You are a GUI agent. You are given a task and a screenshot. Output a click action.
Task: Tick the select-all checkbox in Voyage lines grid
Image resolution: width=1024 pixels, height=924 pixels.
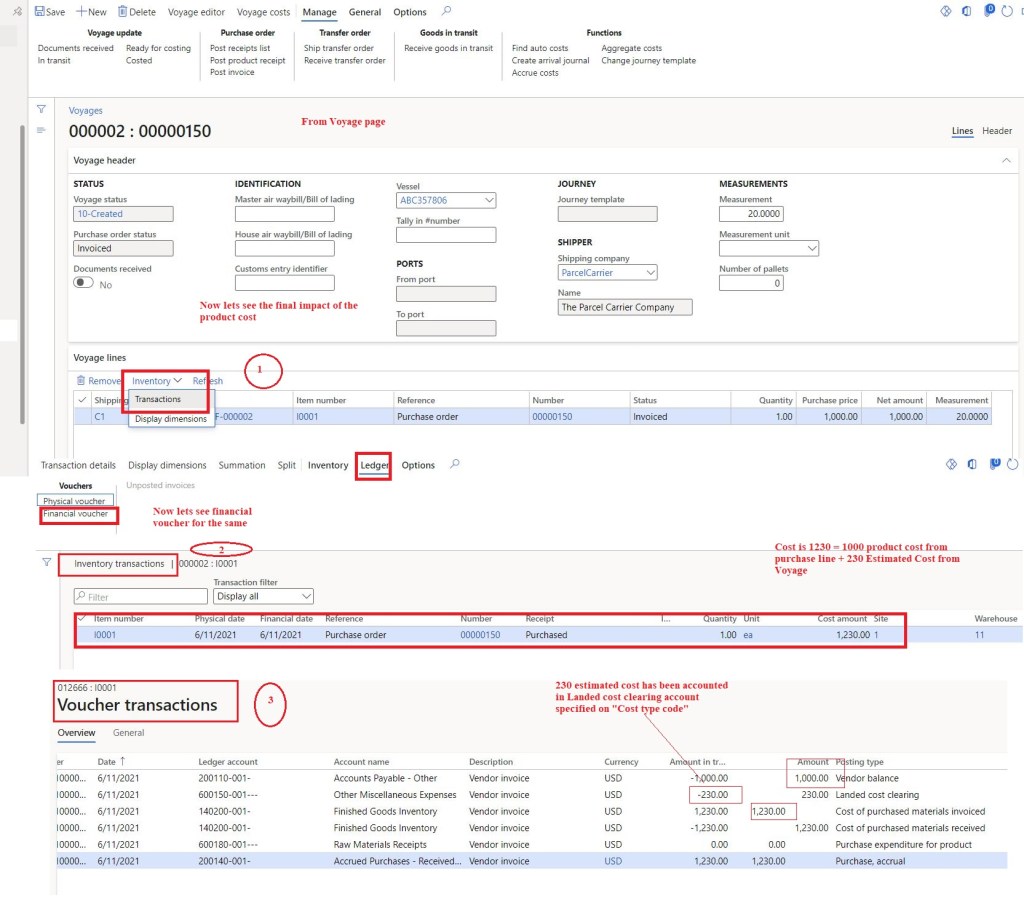tap(81, 400)
